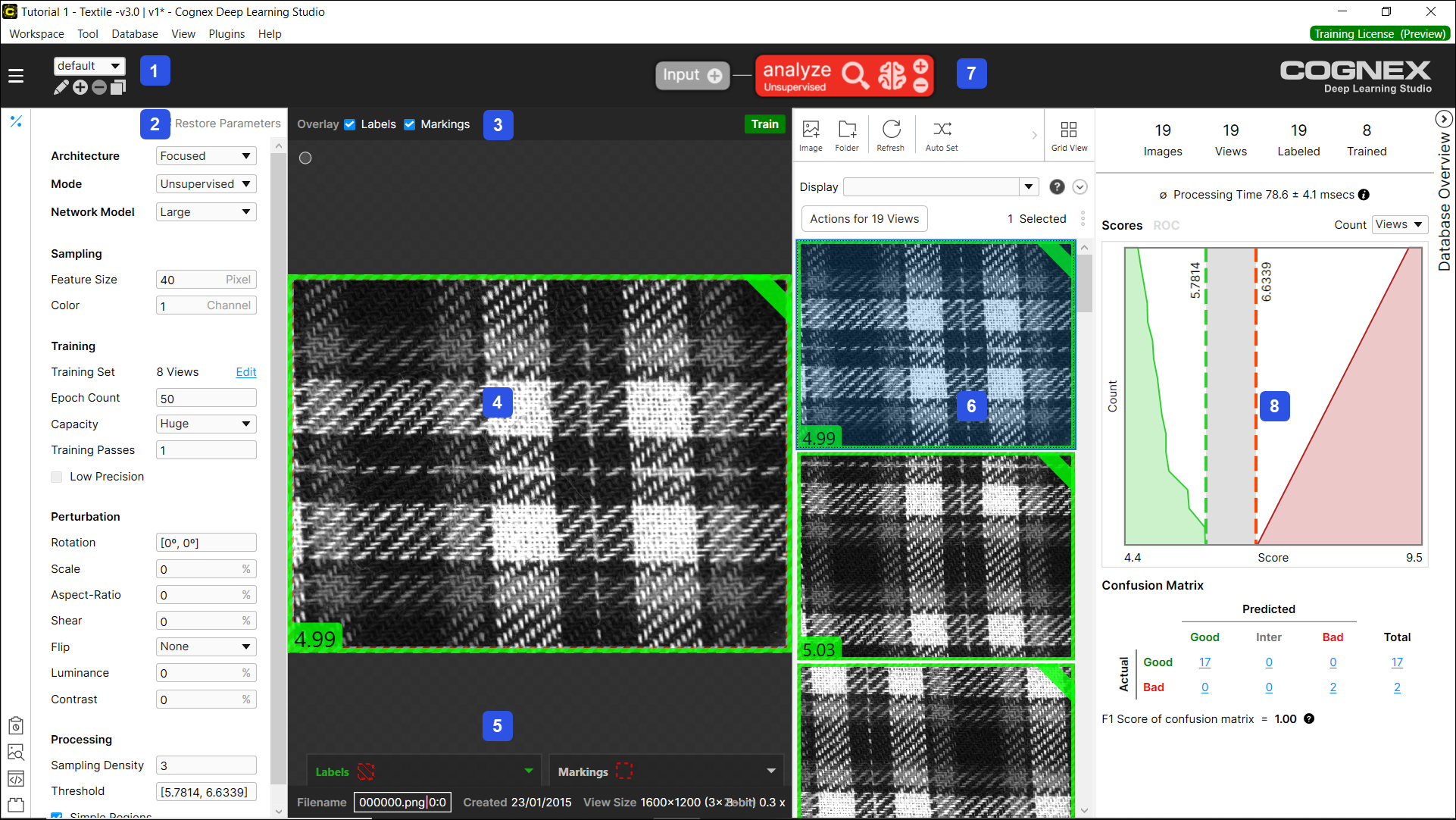Click the Auto Set shuffle icon
This screenshot has height=820, width=1456.
pyautogui.click(x=942, y=130)
